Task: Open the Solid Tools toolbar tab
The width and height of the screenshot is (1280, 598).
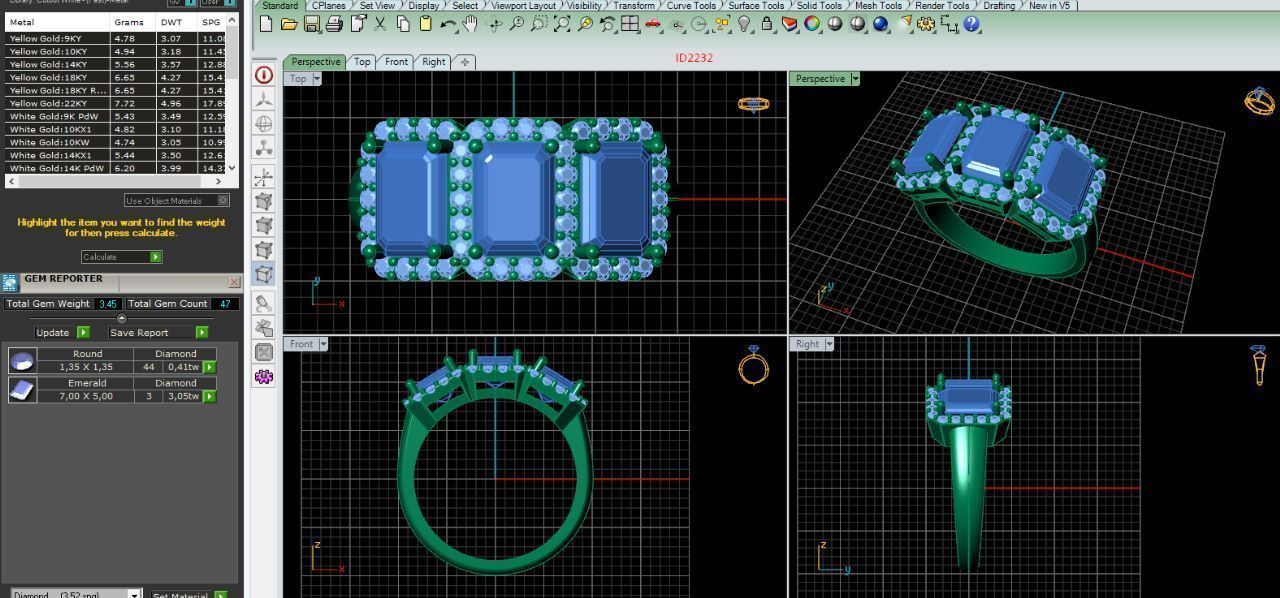Action: tap(819, 6)
